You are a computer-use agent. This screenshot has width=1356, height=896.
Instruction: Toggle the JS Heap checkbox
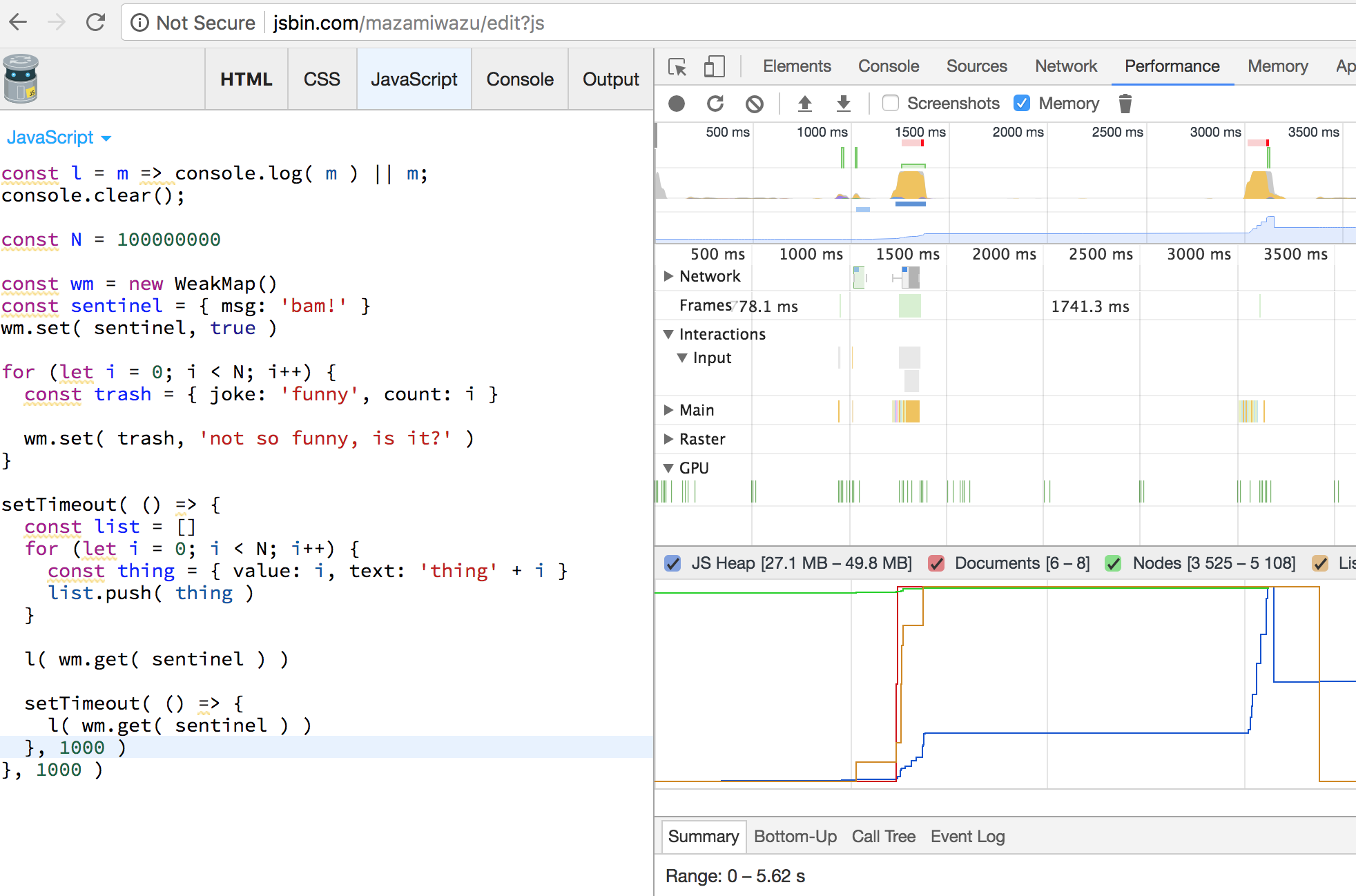(672, 563)
